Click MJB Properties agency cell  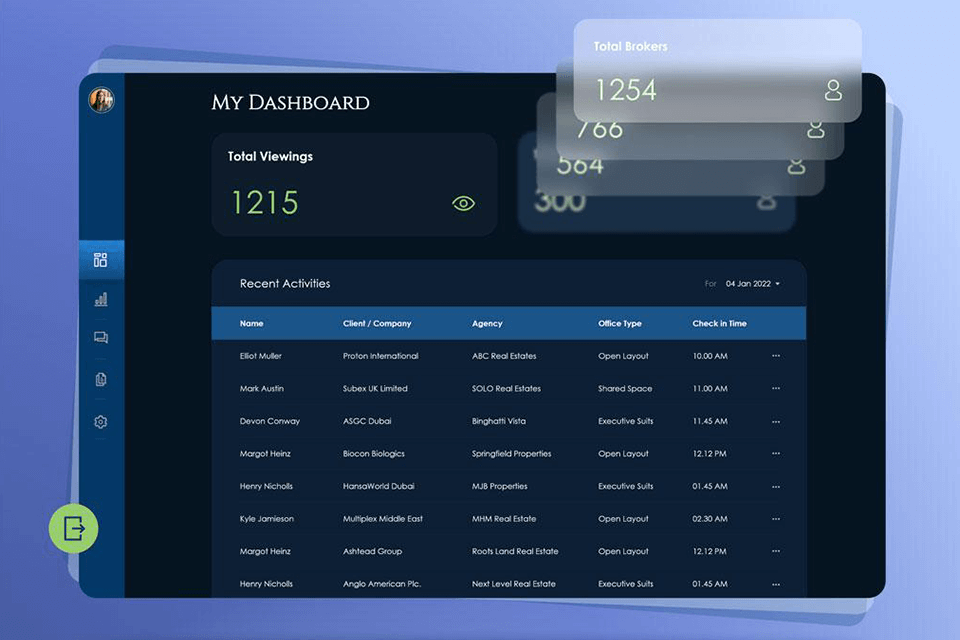tap(500, 486)
